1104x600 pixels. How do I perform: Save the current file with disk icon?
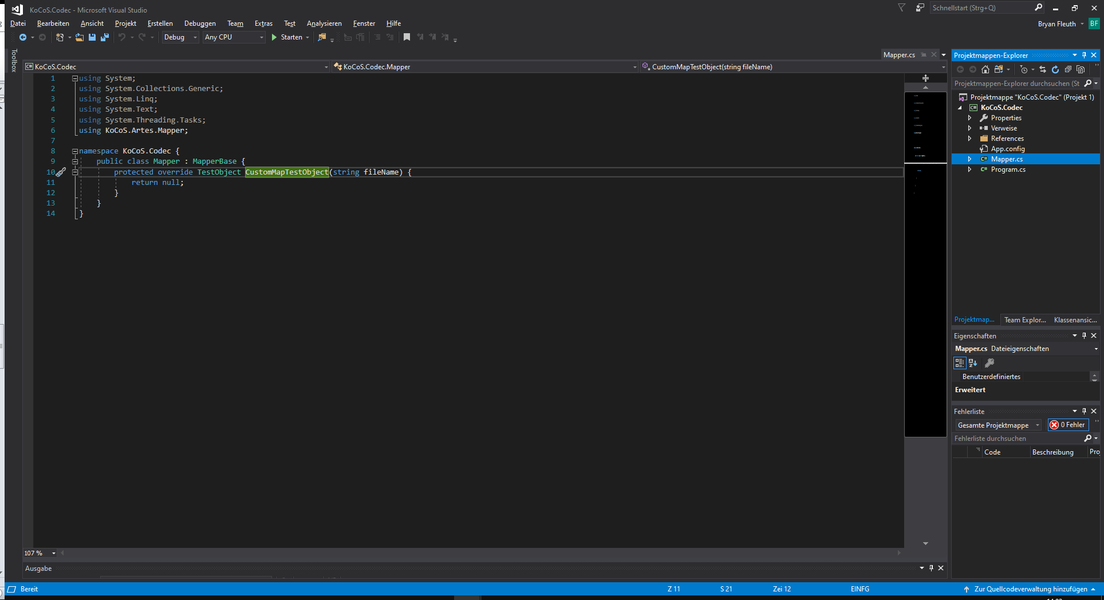pyautogui.click(x=92, y=37)
